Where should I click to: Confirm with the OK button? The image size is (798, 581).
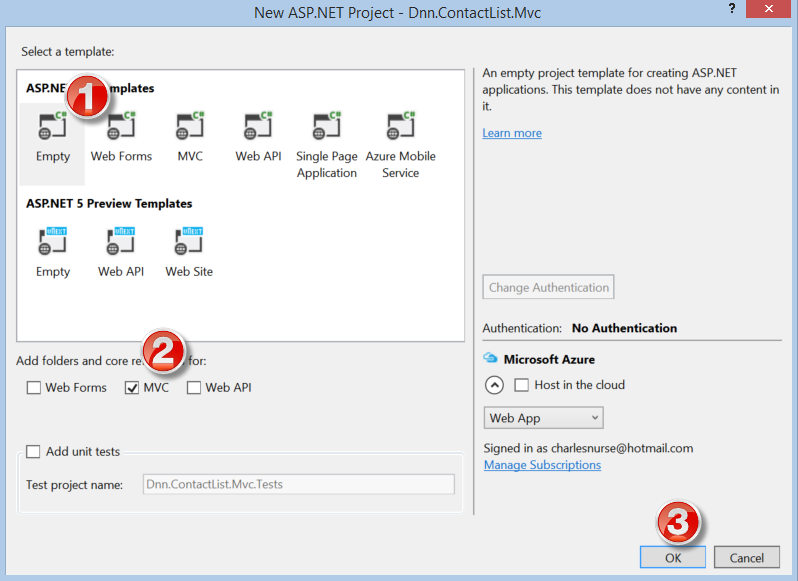point(673,558)
